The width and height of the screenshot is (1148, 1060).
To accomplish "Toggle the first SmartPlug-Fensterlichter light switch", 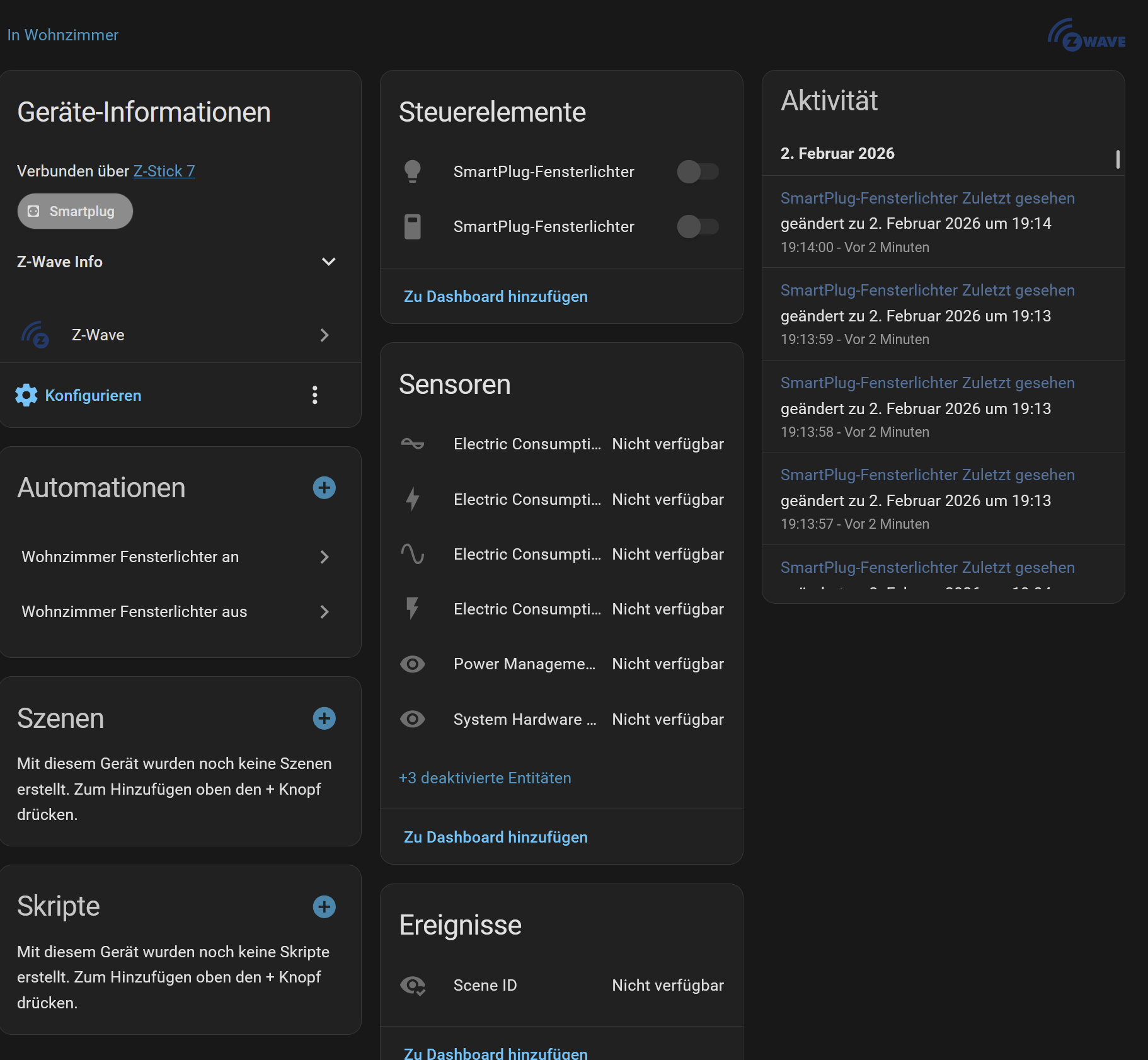I will pyautogui.click(x=697, y=171).
